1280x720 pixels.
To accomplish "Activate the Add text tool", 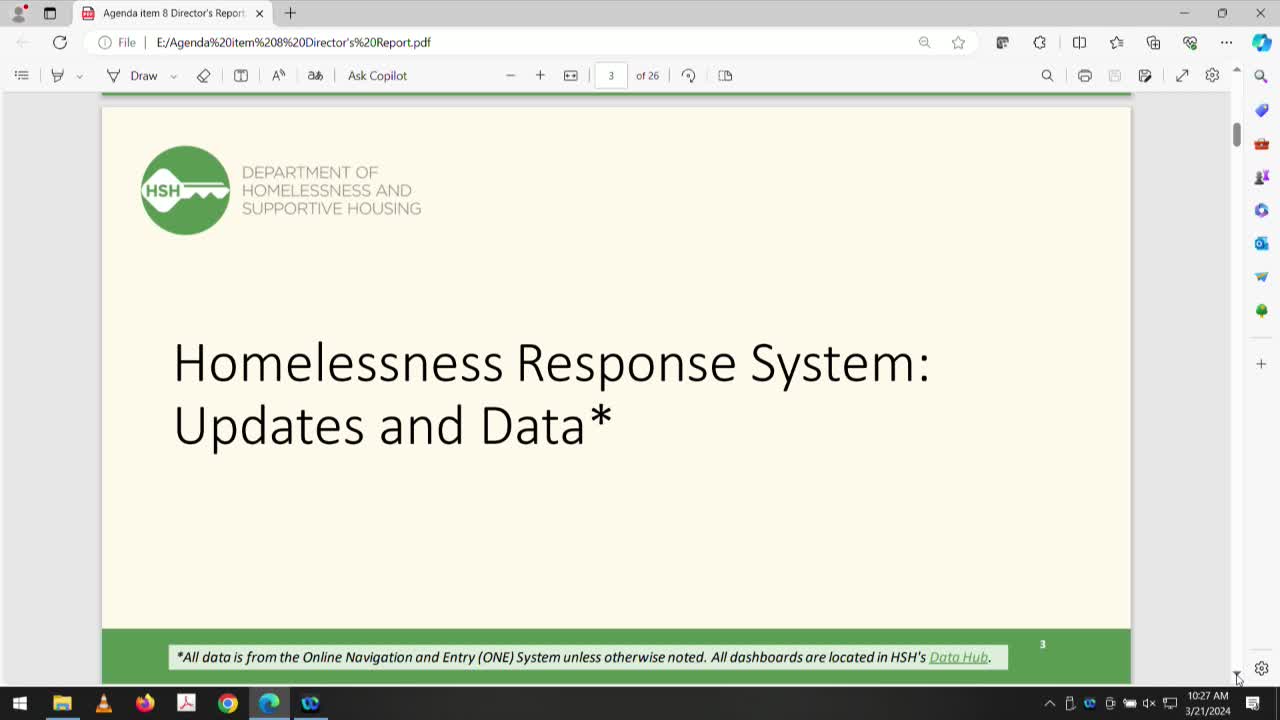I will click(x=241, y=75).
